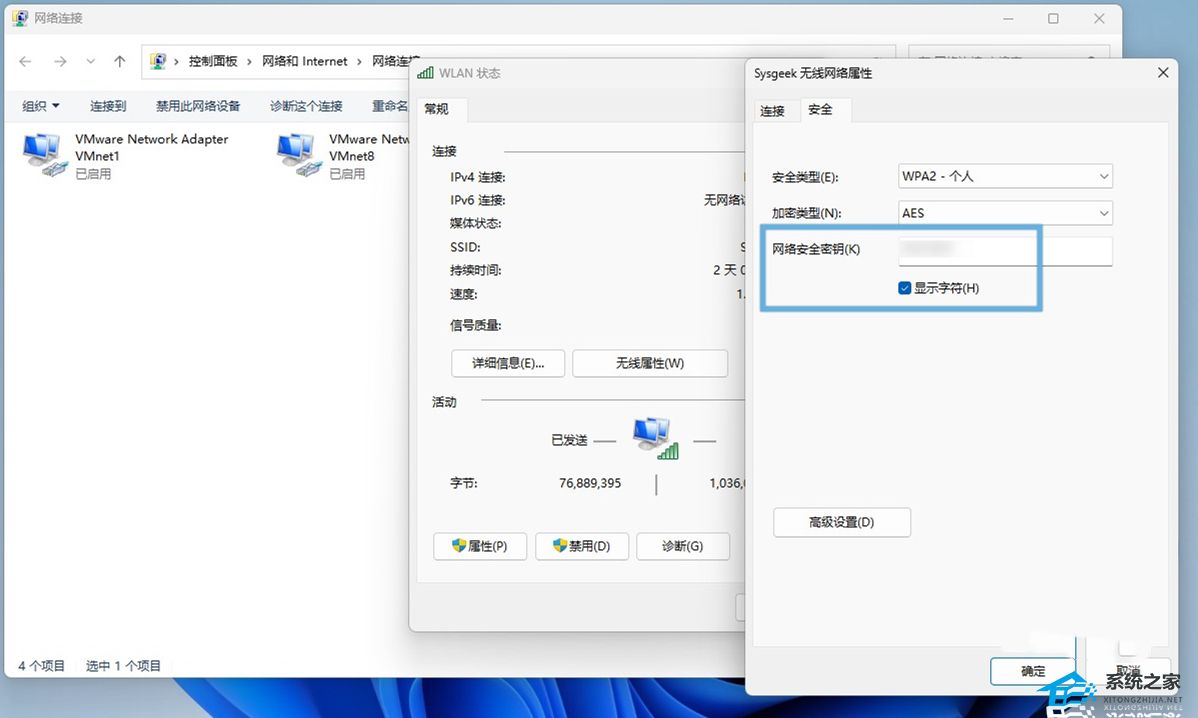
Task: Click the location icon in the address bar
Action: (x=158, y=60)
